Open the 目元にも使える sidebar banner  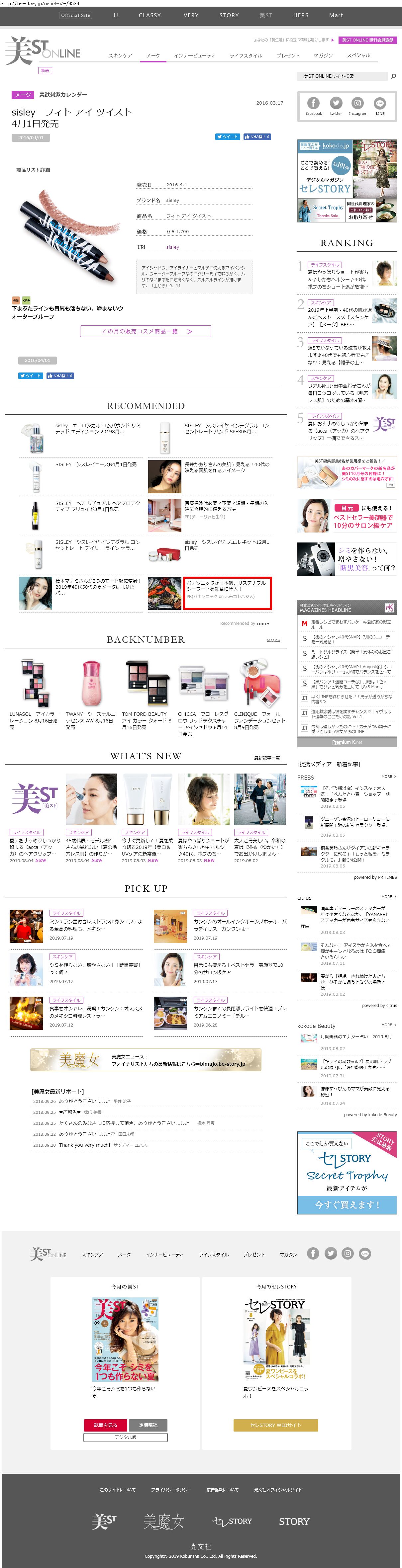pyautogui.click(x=347, y=516)
